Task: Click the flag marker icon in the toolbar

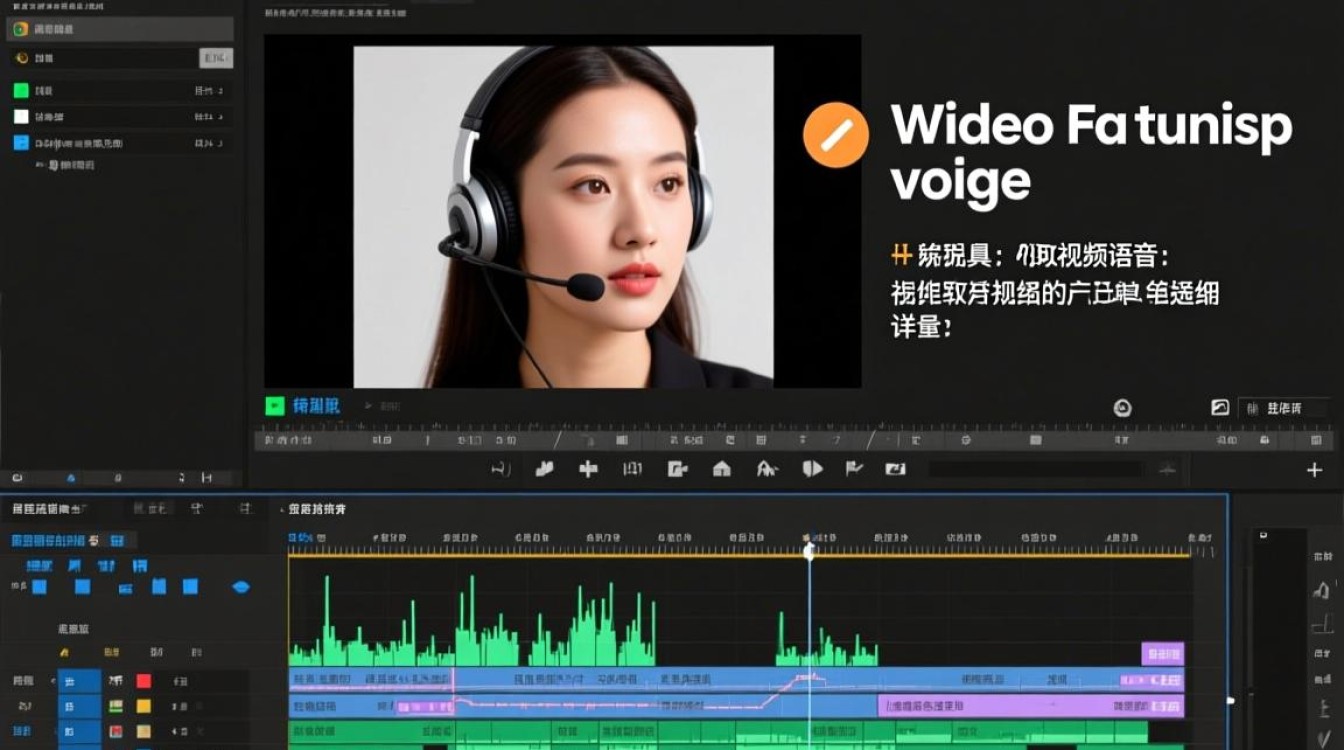Action: point(854,468)
